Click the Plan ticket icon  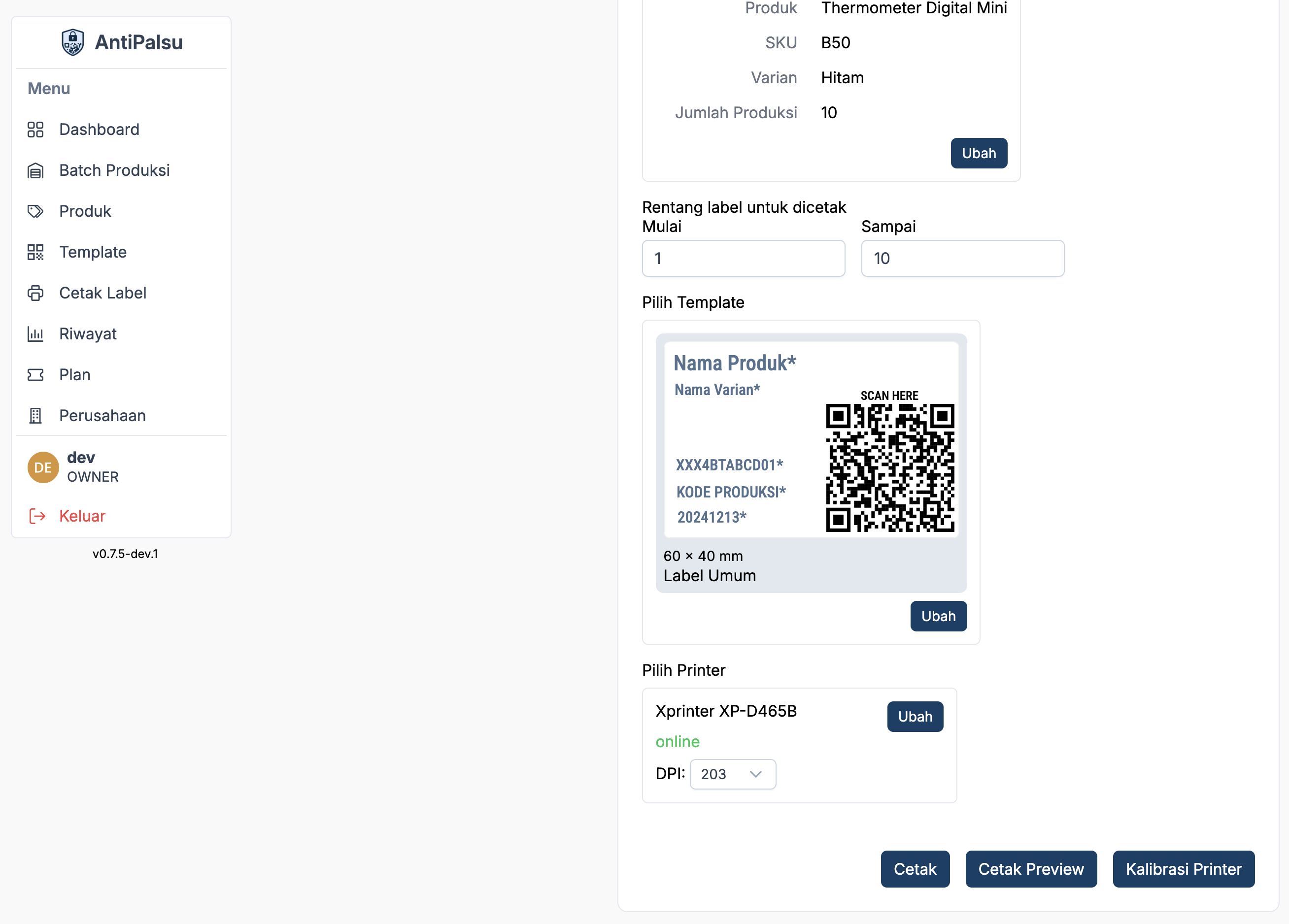tap(35, 375)
